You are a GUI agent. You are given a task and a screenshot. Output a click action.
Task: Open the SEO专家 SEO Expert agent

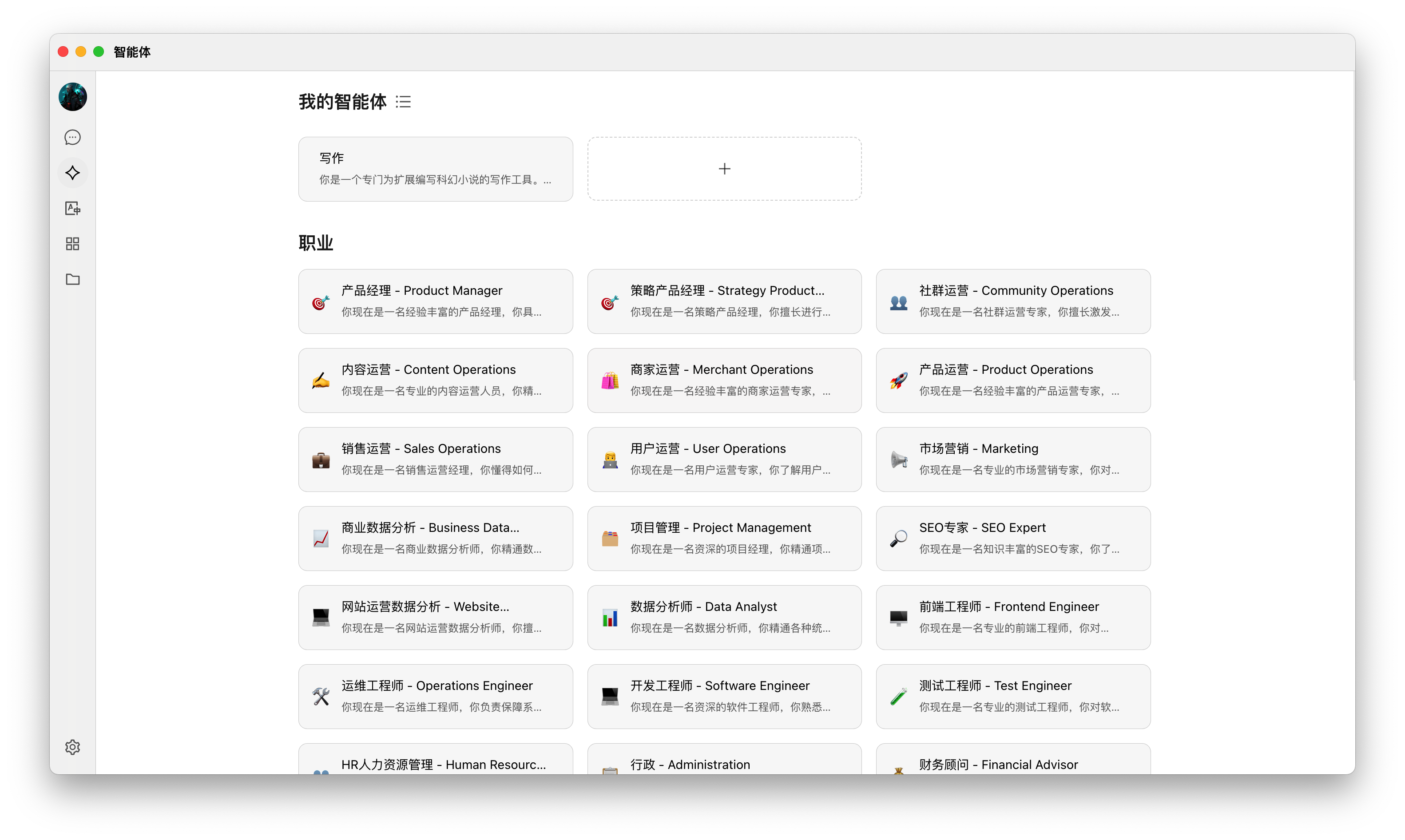point(1013,538)
